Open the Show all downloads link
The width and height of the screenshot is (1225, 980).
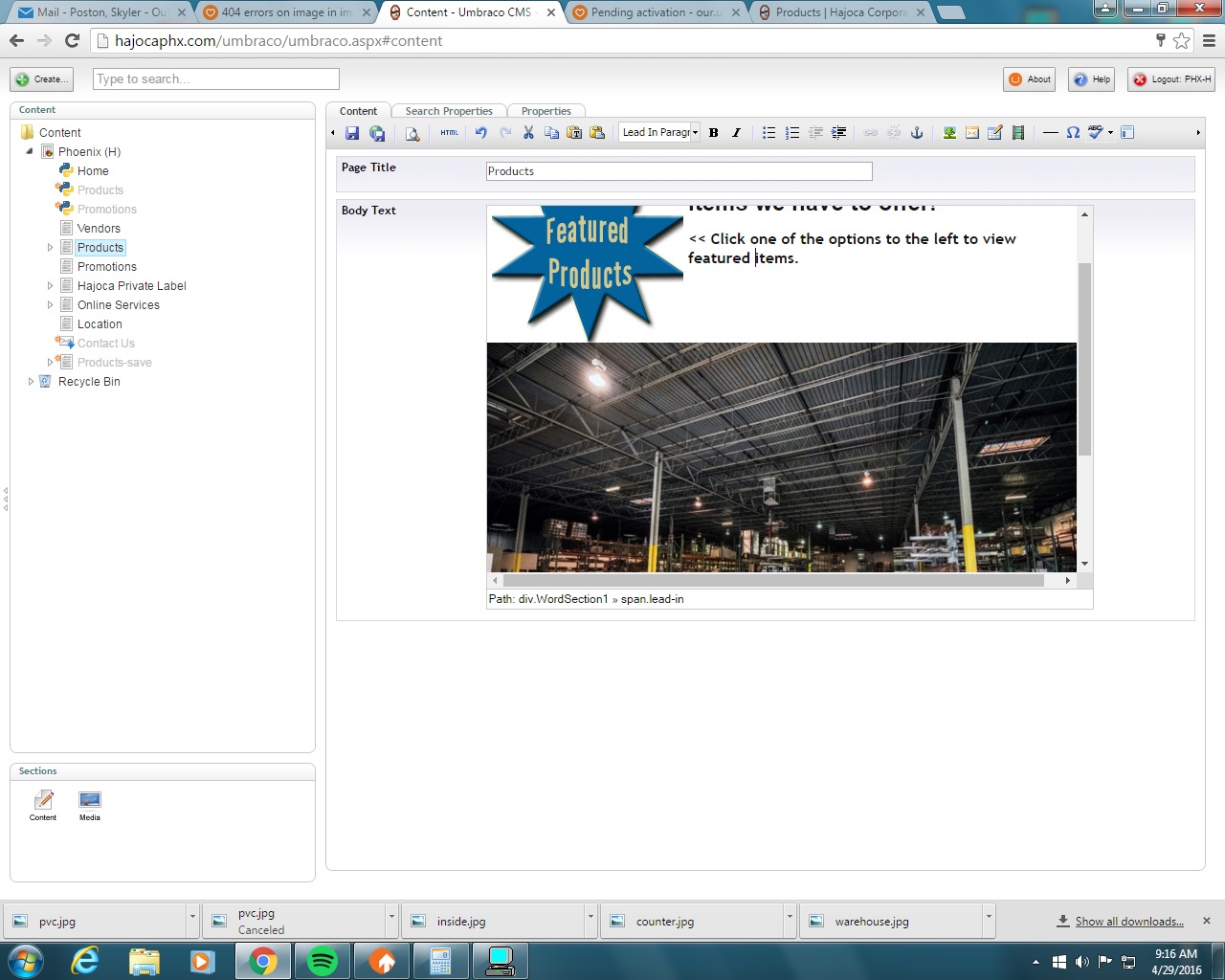[x=1128, y=921]
